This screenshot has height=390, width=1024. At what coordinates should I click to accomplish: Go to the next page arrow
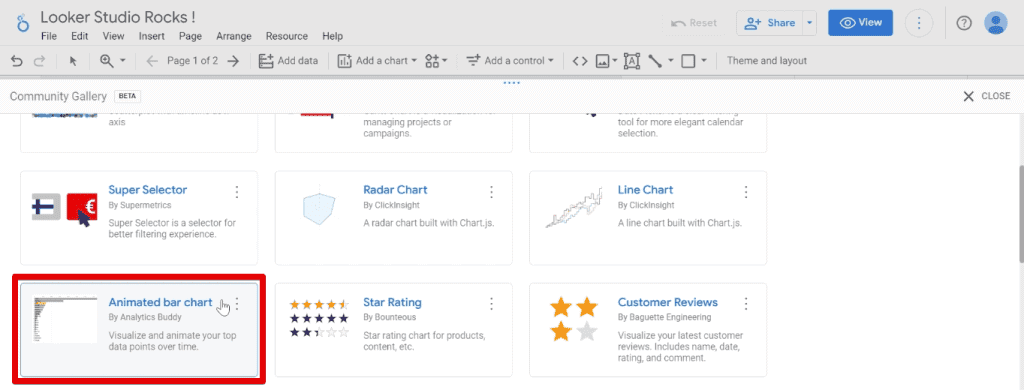pyautogui.click(x=233, y=61)
